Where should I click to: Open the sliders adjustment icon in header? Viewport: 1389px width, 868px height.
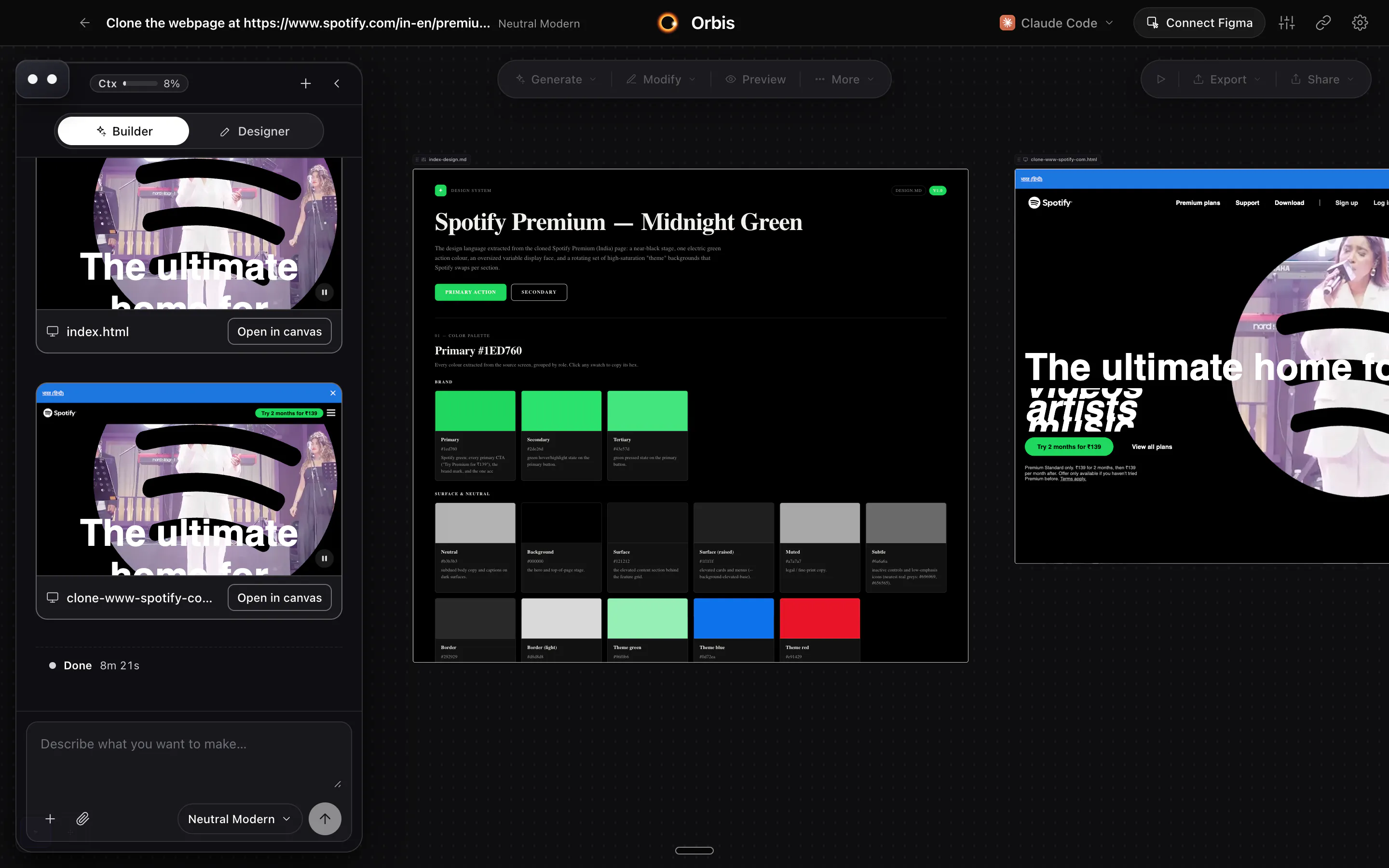click(1287, 23)
